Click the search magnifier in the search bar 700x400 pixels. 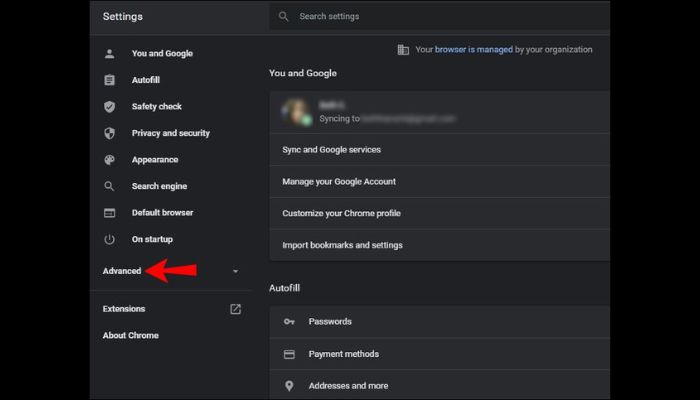(283, 17)
